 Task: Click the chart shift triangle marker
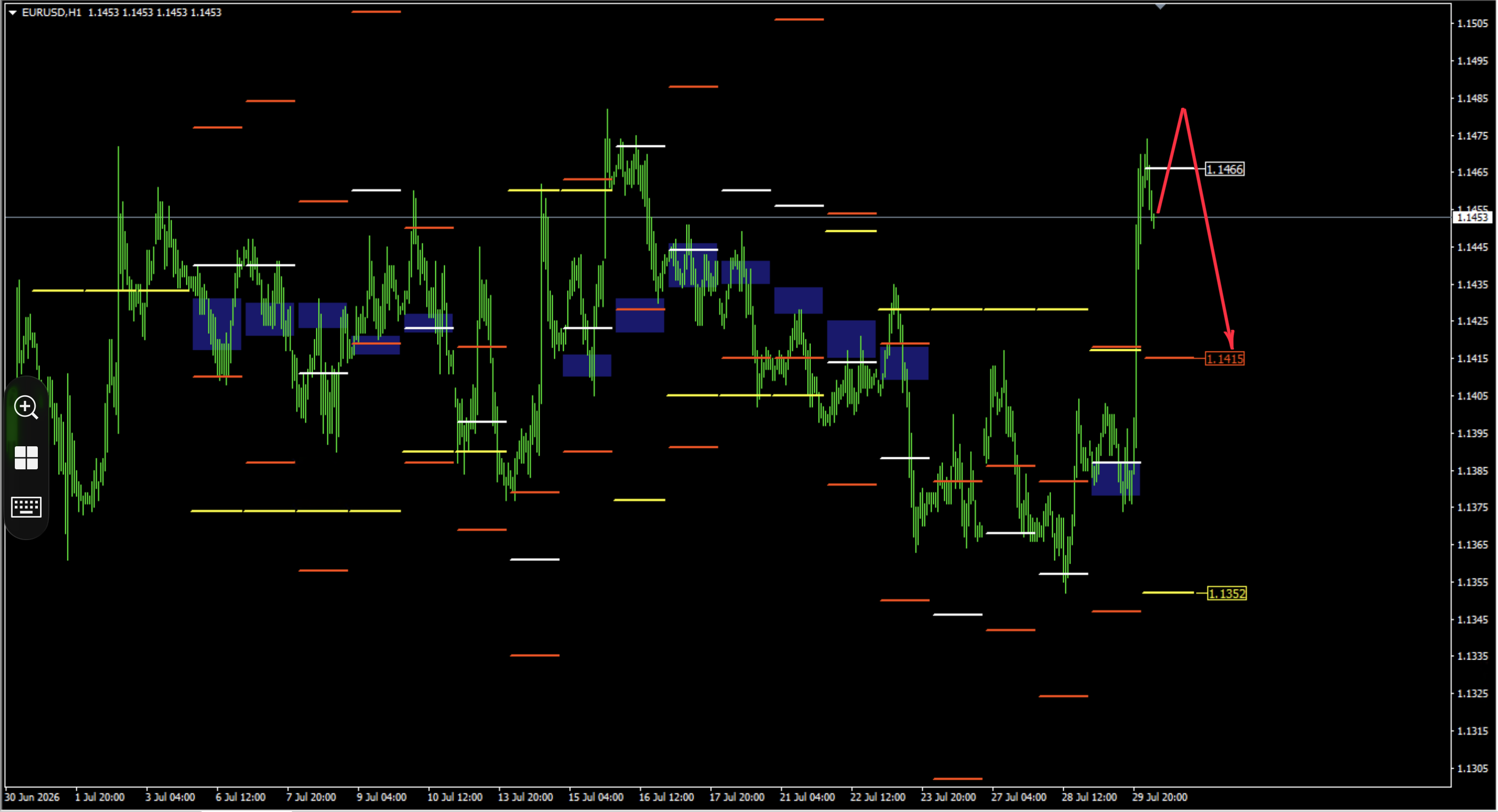[x=1160, y=7]
